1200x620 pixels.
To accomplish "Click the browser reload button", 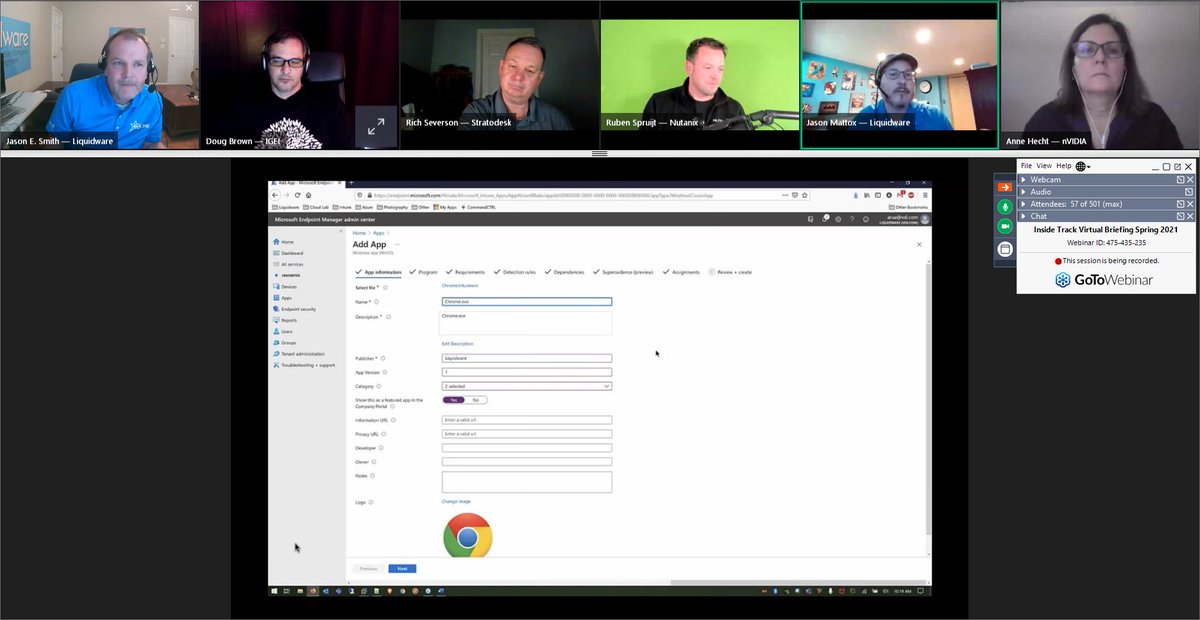I will [297, 195].
